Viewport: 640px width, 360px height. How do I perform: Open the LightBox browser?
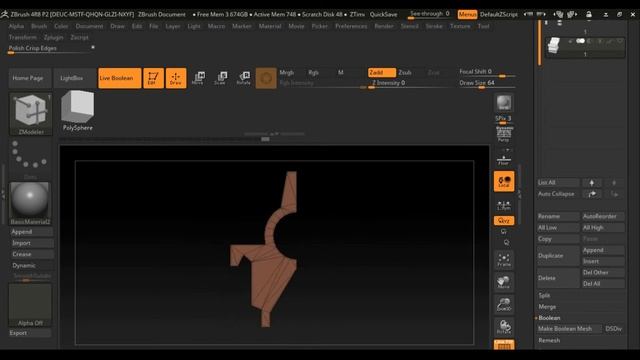tap(75, 78)
